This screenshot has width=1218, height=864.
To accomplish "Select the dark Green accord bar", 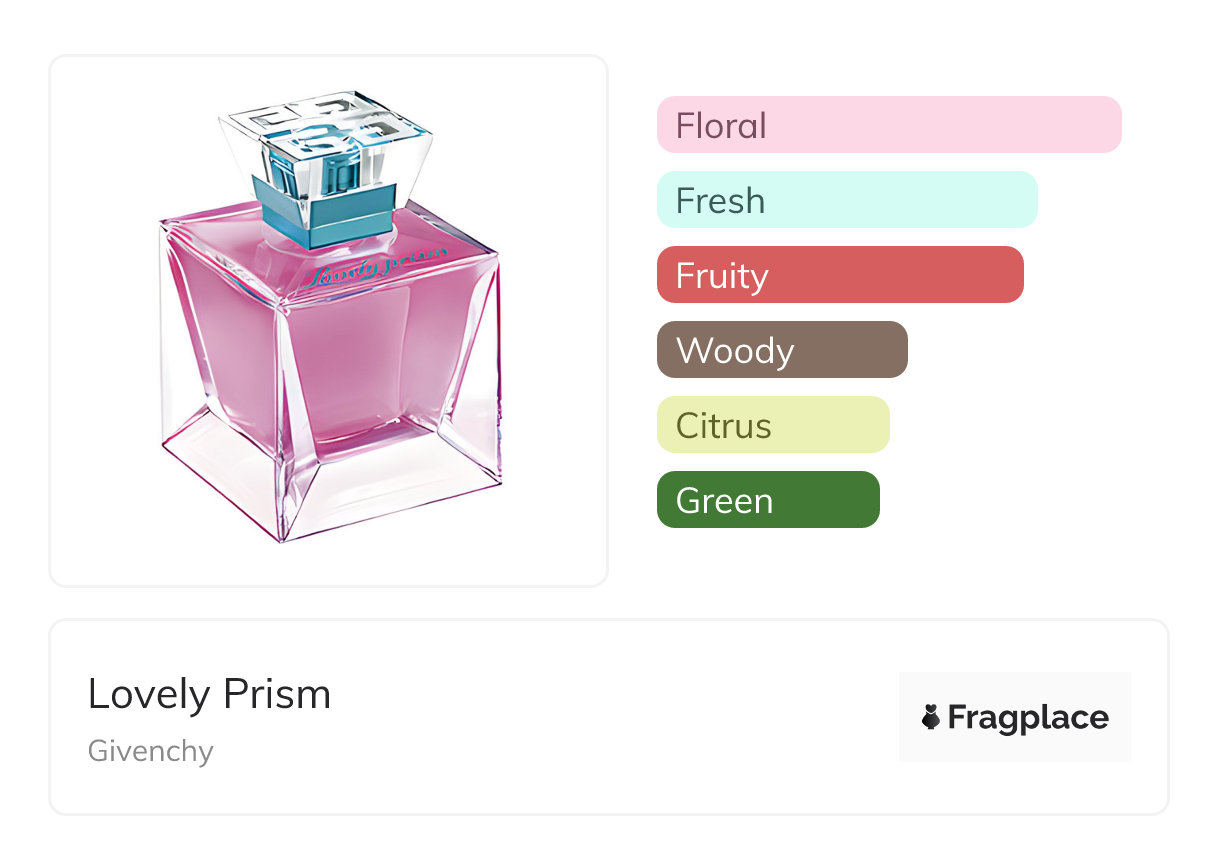I will point(768,500).
